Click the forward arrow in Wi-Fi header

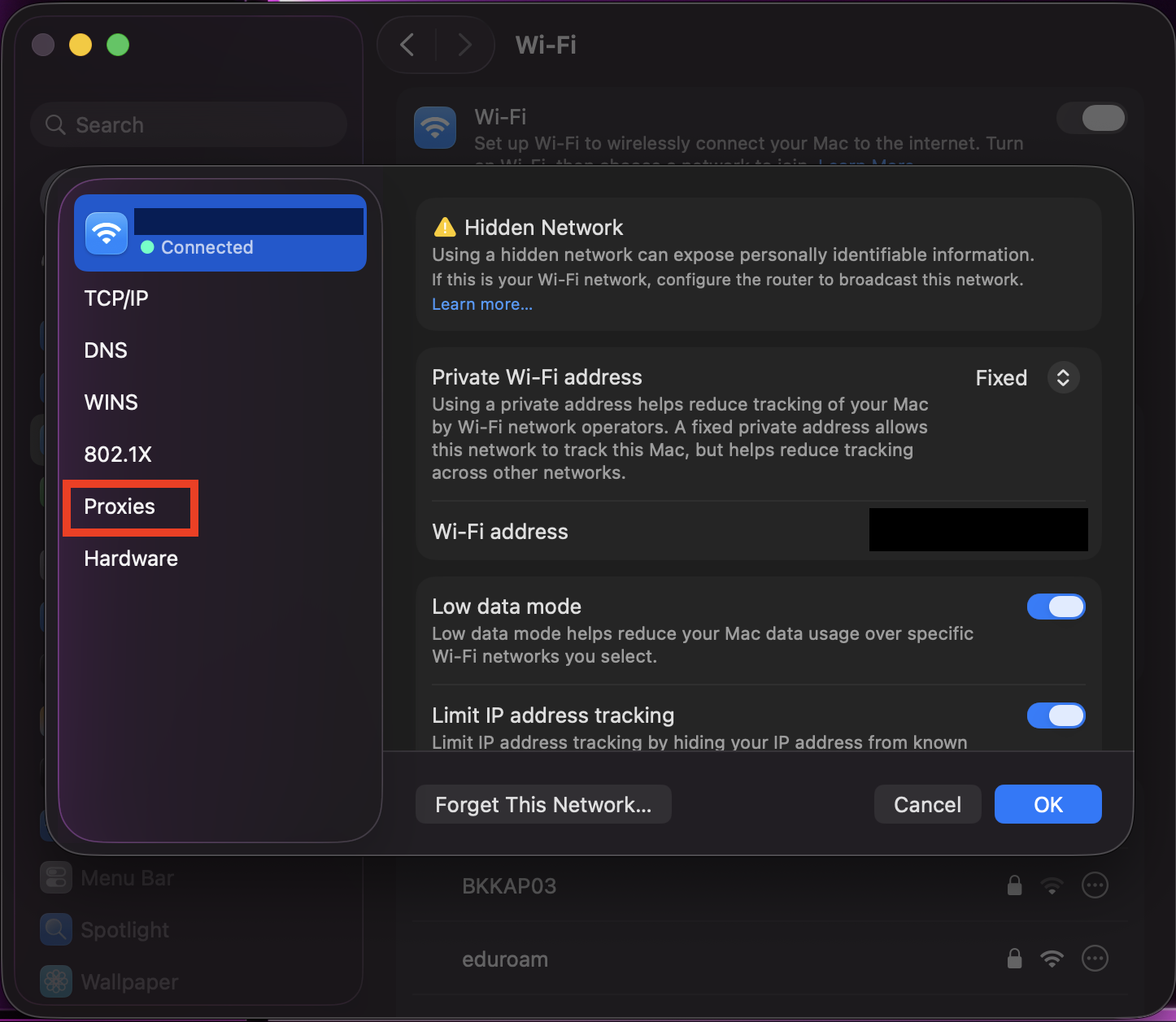pyautogui.click(x=464, y=45)
